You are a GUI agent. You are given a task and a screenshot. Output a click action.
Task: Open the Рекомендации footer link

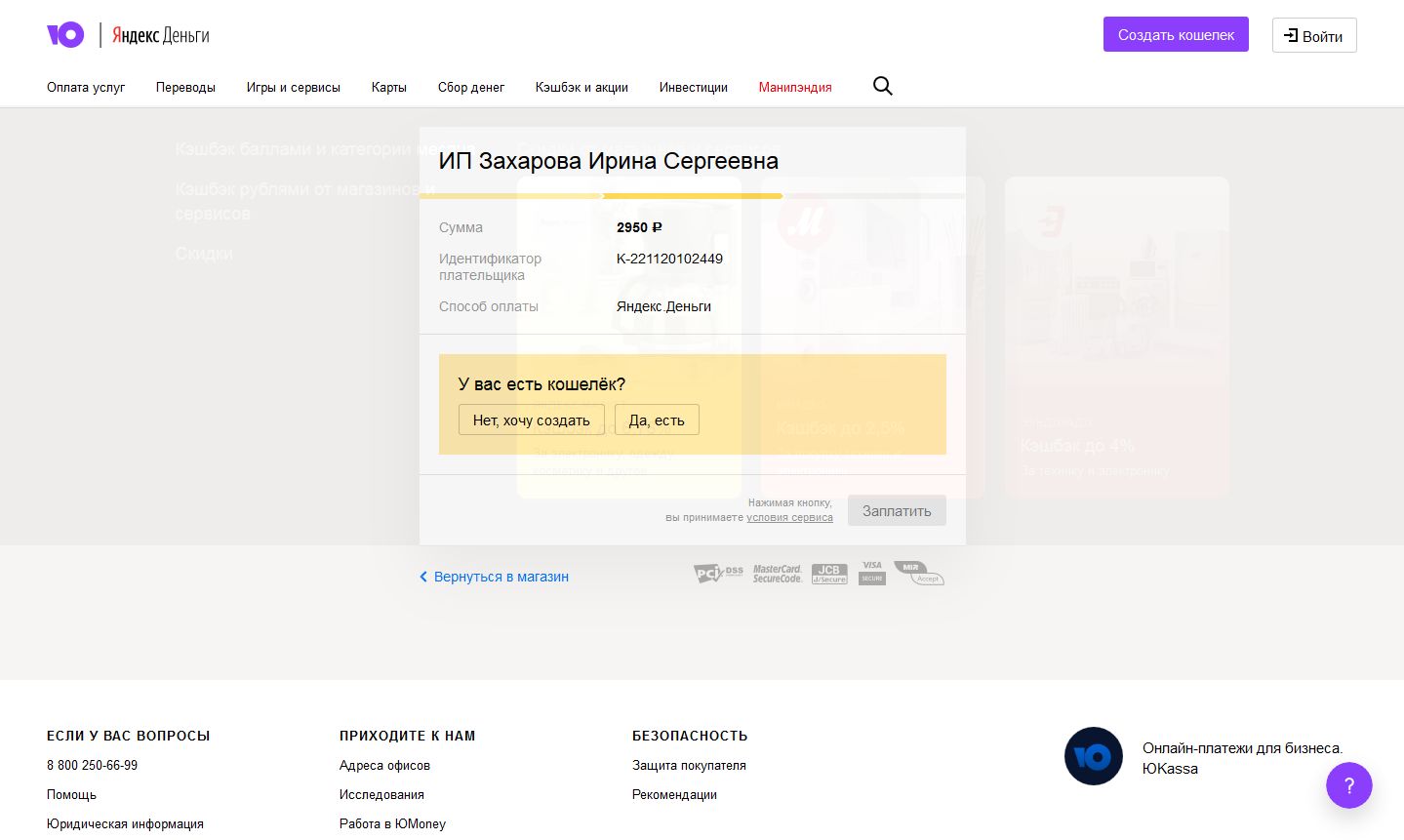pos(674,794)
